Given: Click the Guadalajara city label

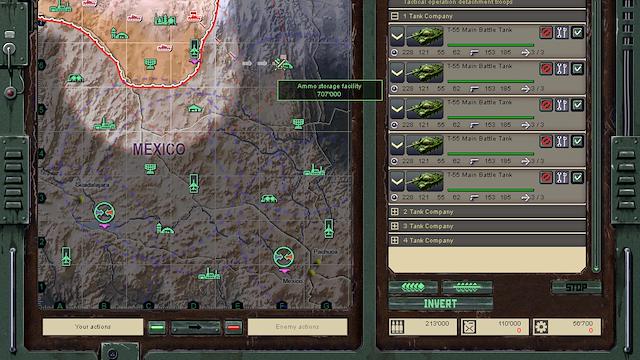Looking at the screenshot, I should coord(92,185).
